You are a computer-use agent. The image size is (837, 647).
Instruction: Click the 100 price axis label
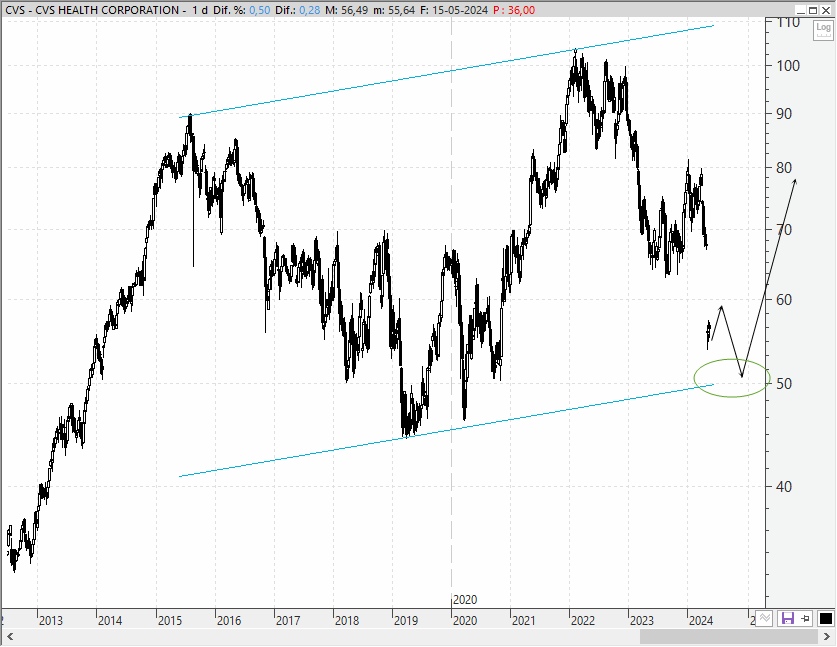(788, 66)
